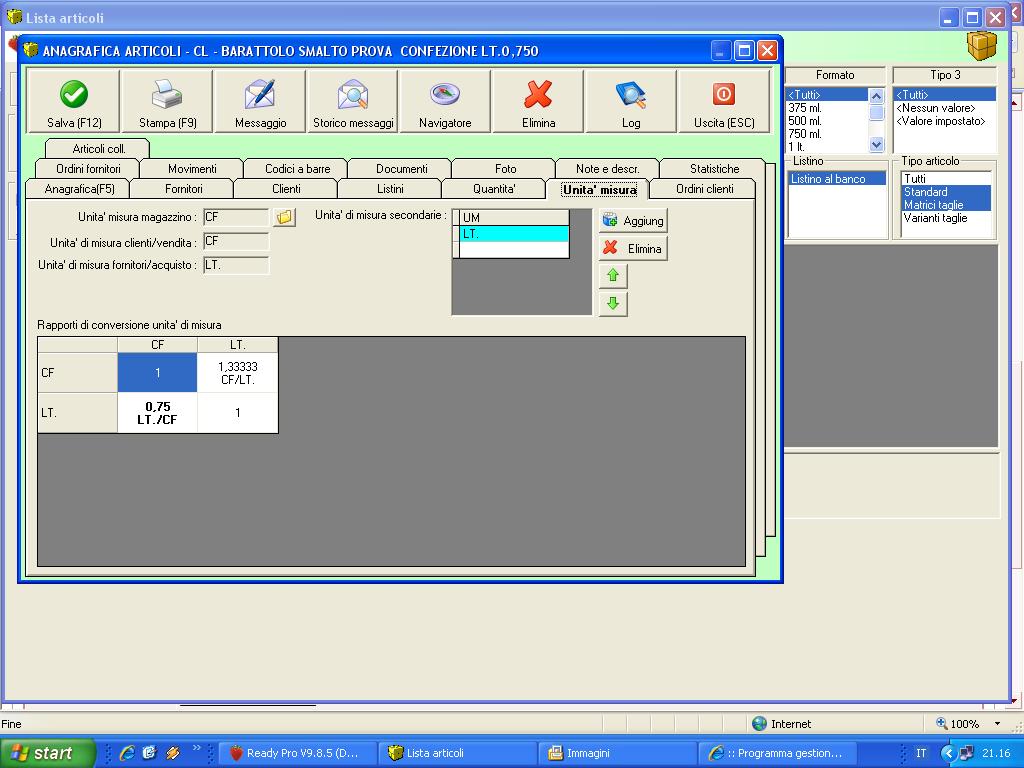Click the Uscita (ESC) exit icon

click(724, 95)
